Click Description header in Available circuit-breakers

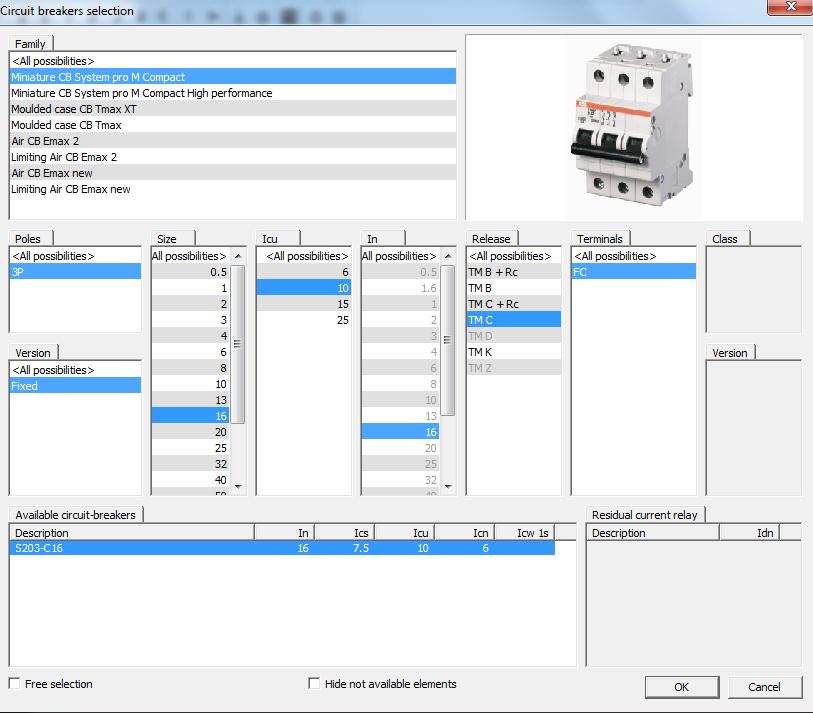pyautogui.click(x=132, y=533)
